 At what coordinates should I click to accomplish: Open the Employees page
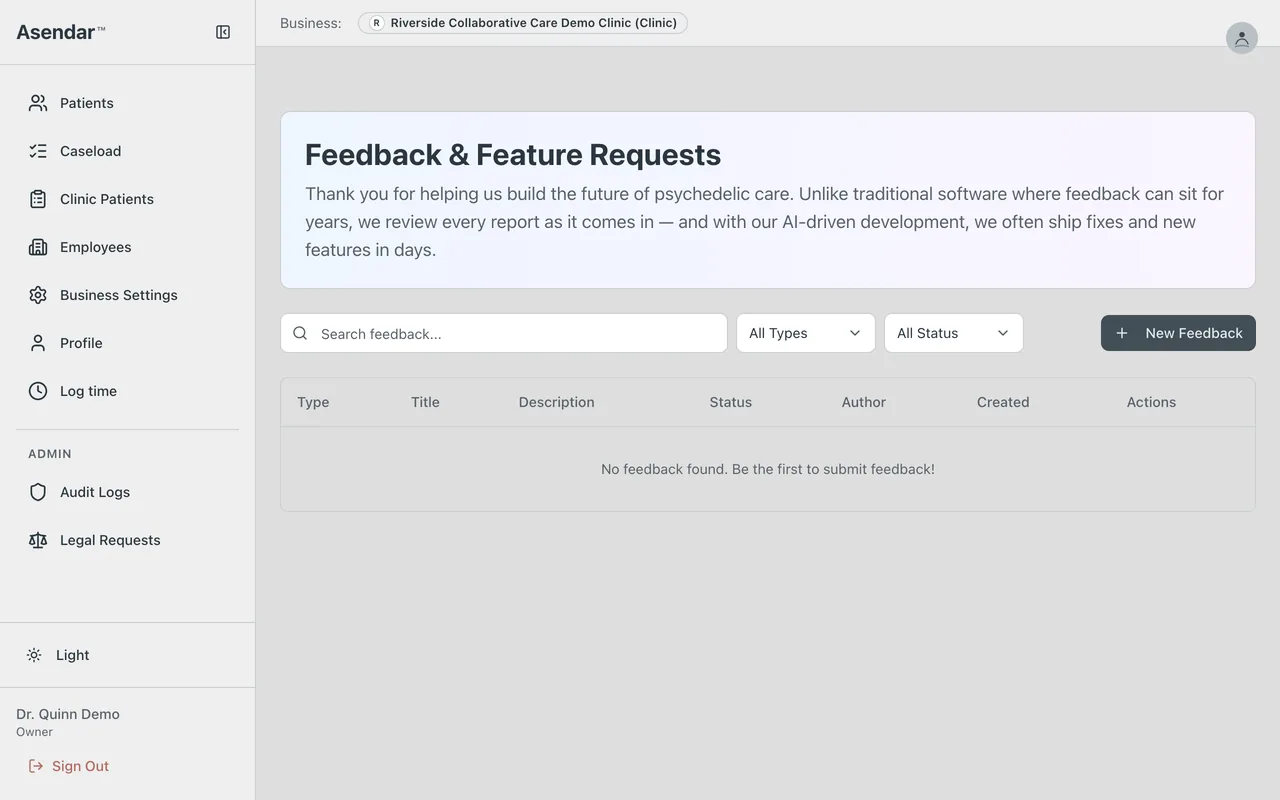click(x=128, y=247)
